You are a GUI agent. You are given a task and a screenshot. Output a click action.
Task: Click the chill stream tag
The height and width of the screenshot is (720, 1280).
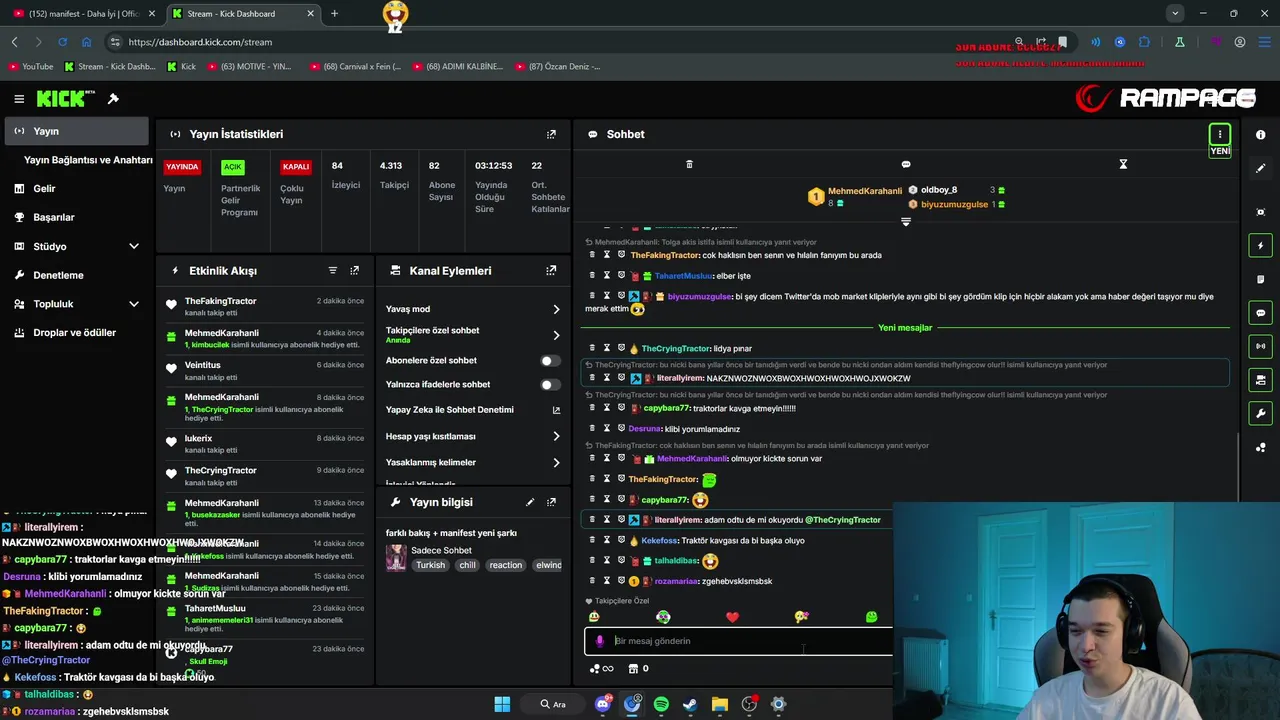pos(467,565)
